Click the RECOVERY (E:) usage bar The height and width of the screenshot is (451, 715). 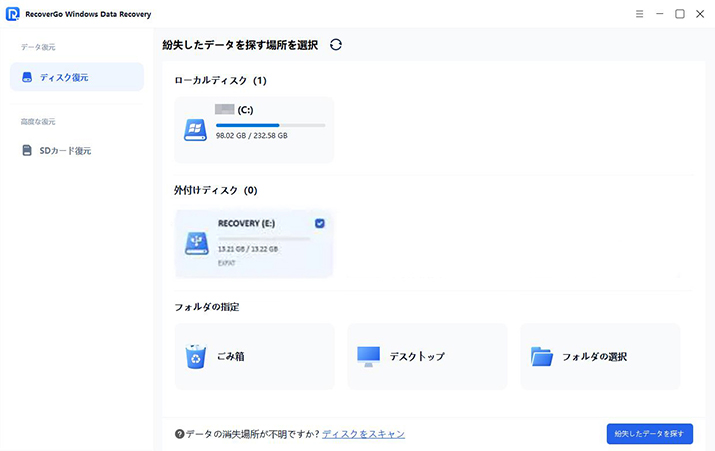[264, 238]
